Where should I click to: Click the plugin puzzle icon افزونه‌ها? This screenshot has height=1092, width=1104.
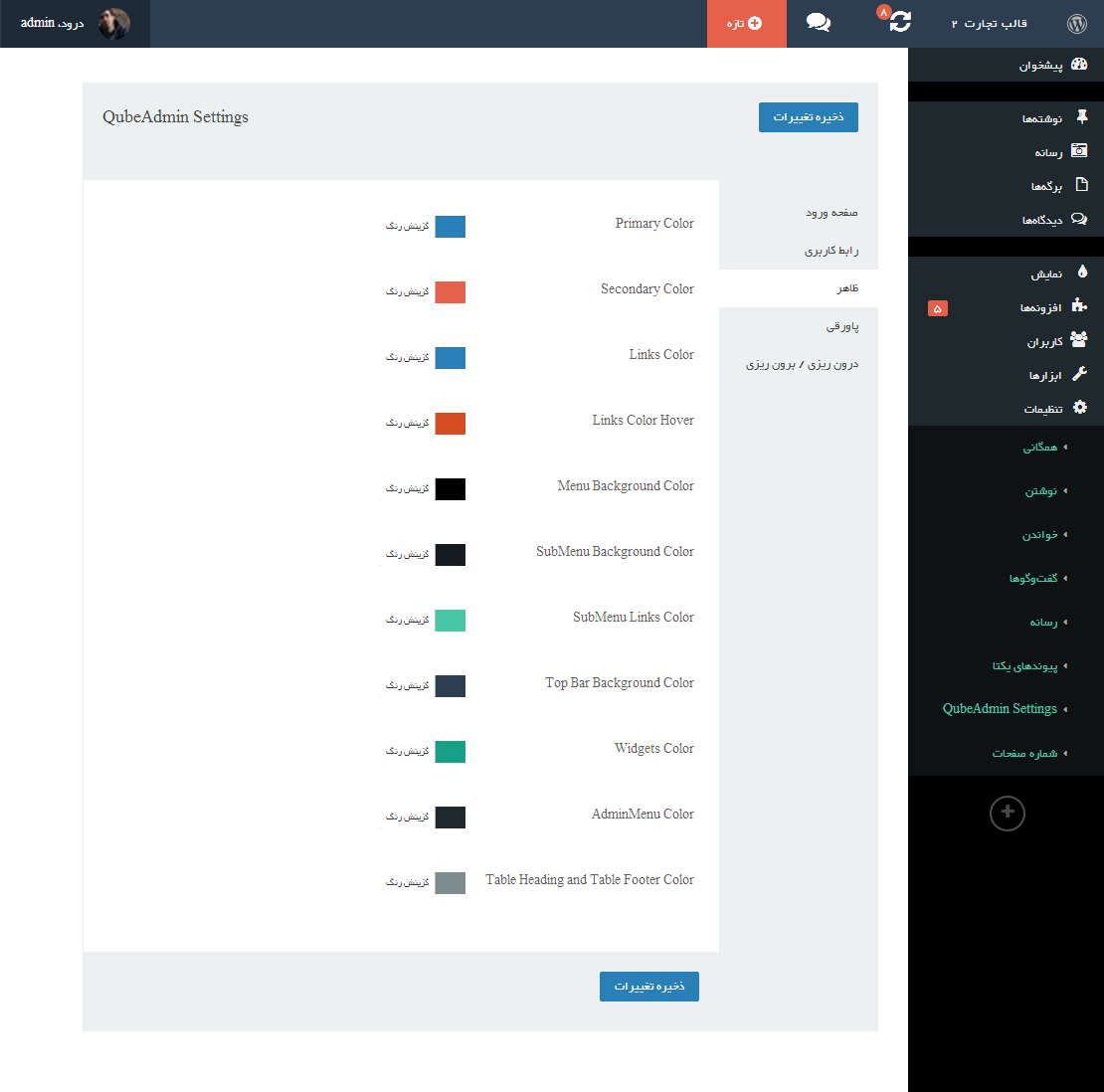[1079, 305]
